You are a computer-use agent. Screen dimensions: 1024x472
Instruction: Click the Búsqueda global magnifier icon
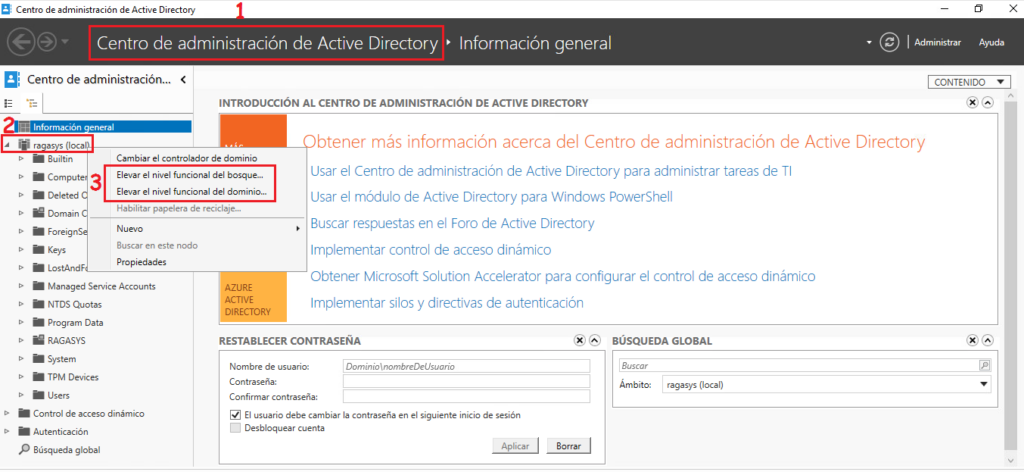[x=25, y=450]
